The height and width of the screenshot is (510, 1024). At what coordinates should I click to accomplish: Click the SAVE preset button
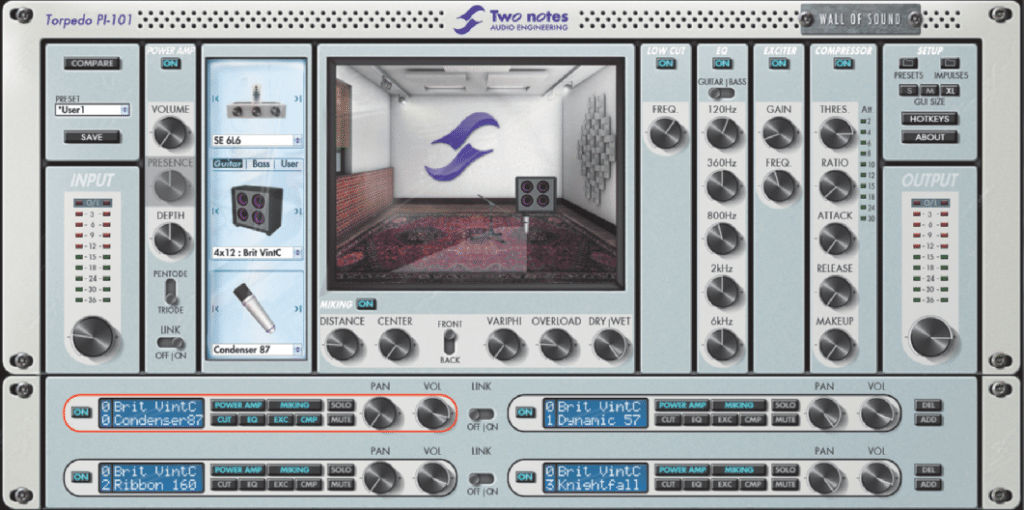click(92, 137)
